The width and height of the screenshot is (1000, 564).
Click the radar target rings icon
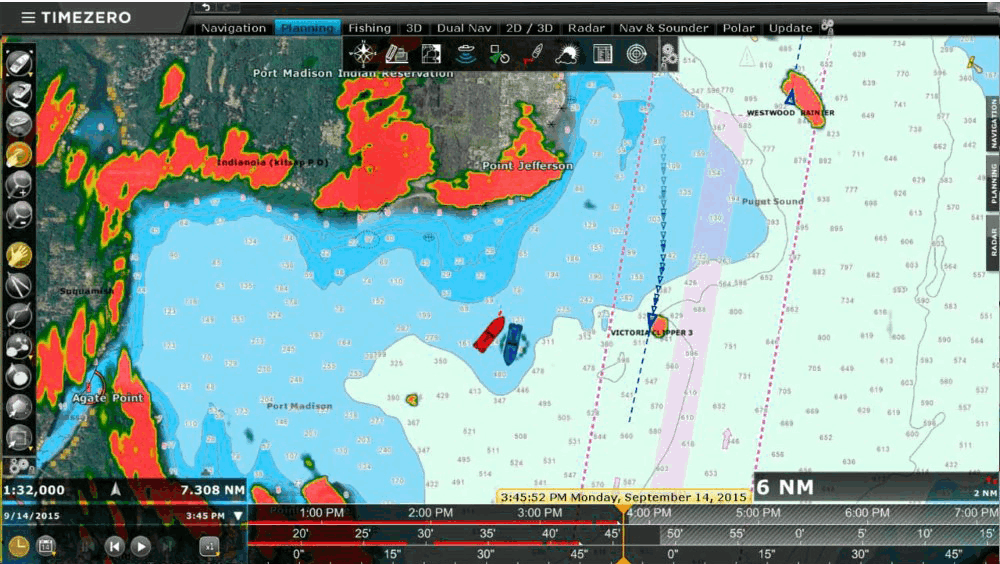(636, 54)
